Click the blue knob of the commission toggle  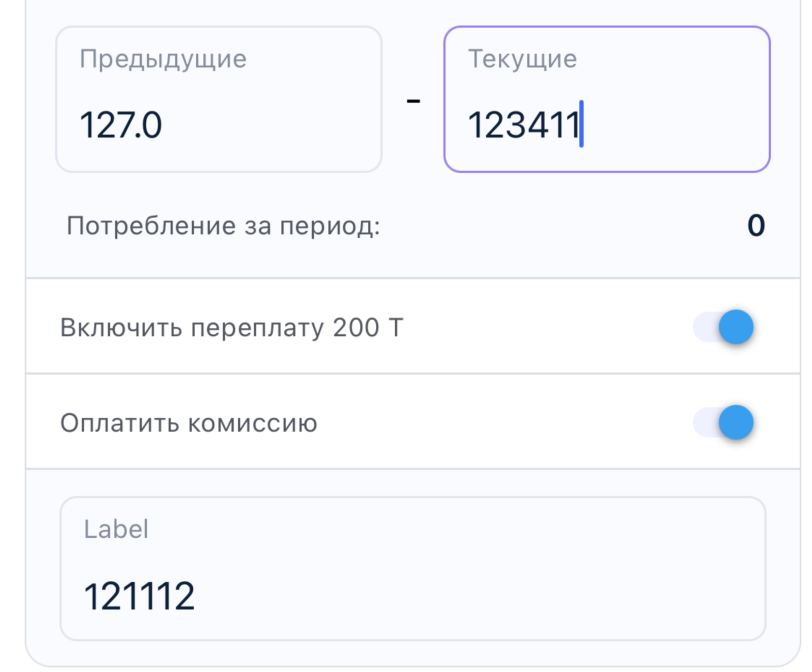(735, 422)
